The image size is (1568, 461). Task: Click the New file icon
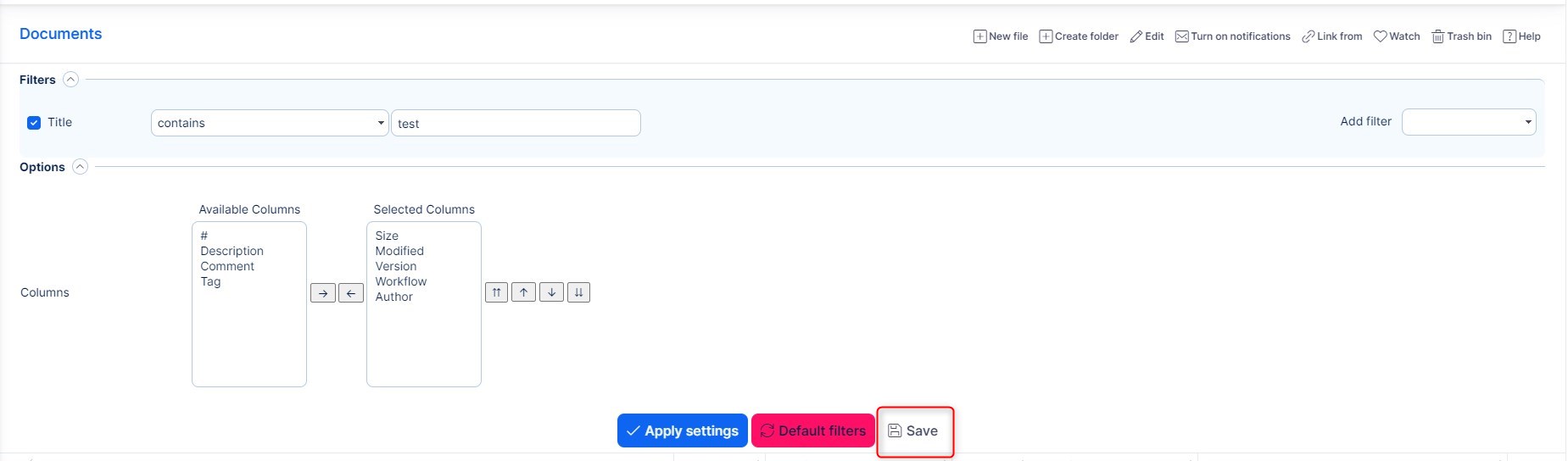pos(979,36)
